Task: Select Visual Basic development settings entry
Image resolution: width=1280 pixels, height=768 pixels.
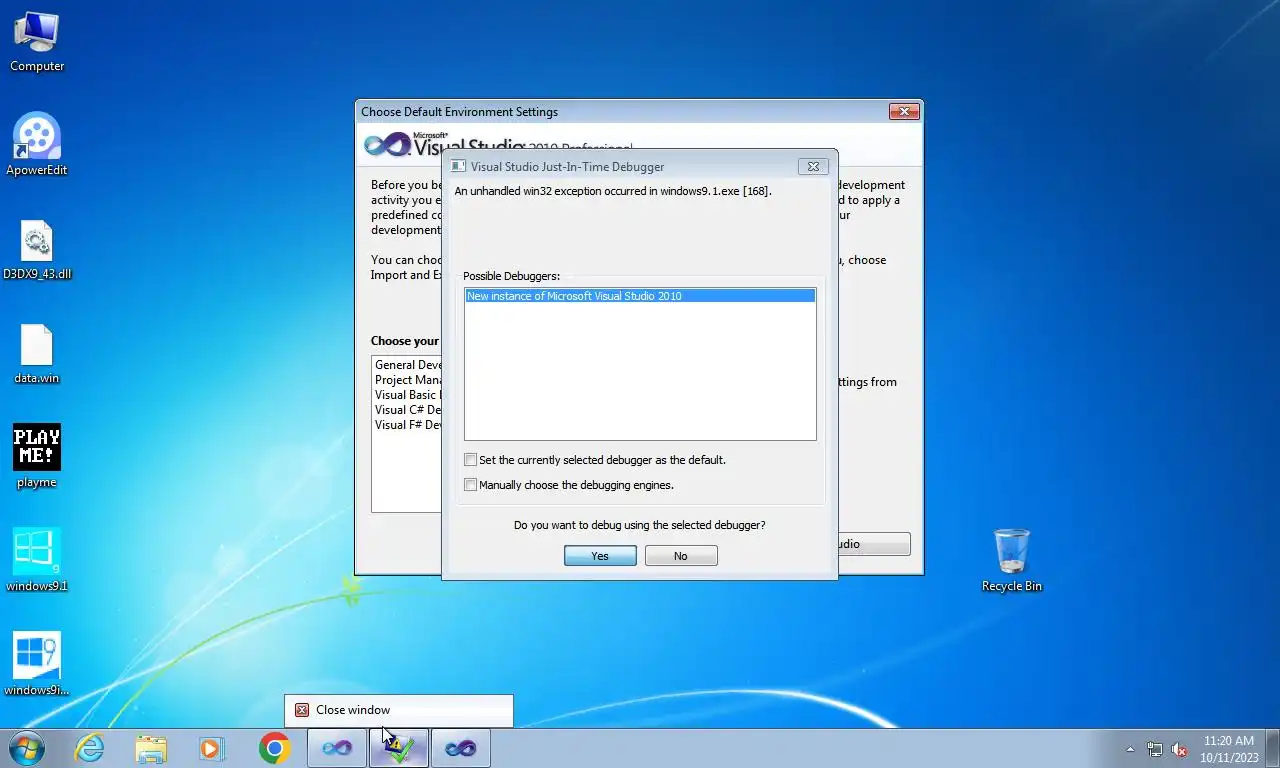Action: (407, 395)
